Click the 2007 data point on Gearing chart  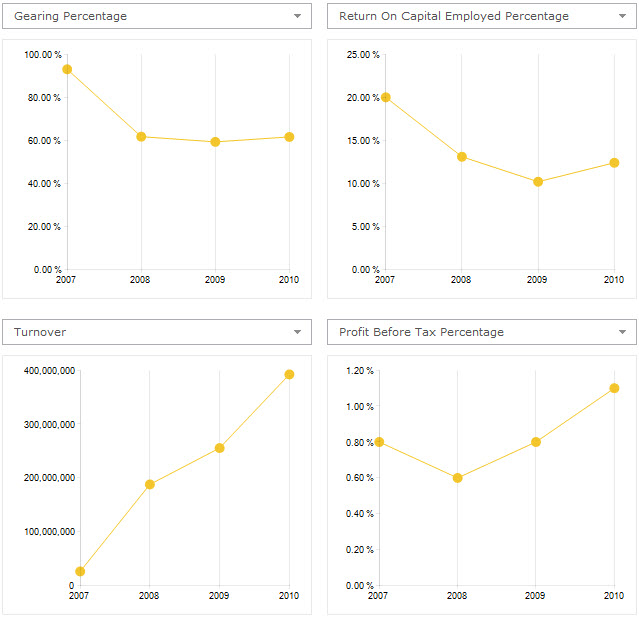(67, 69)
